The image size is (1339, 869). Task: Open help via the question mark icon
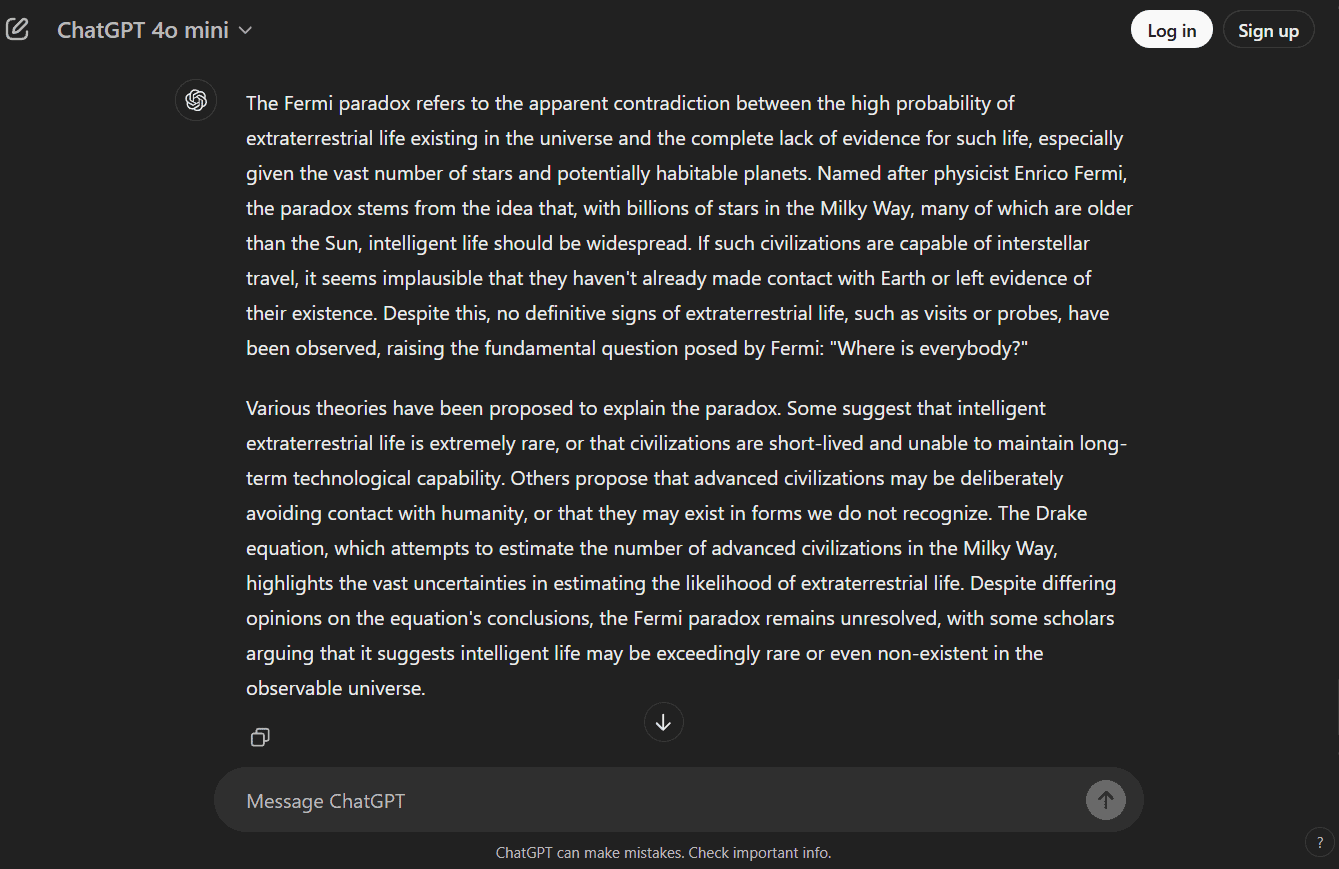pyautogui.click(x=1319, y=842)
